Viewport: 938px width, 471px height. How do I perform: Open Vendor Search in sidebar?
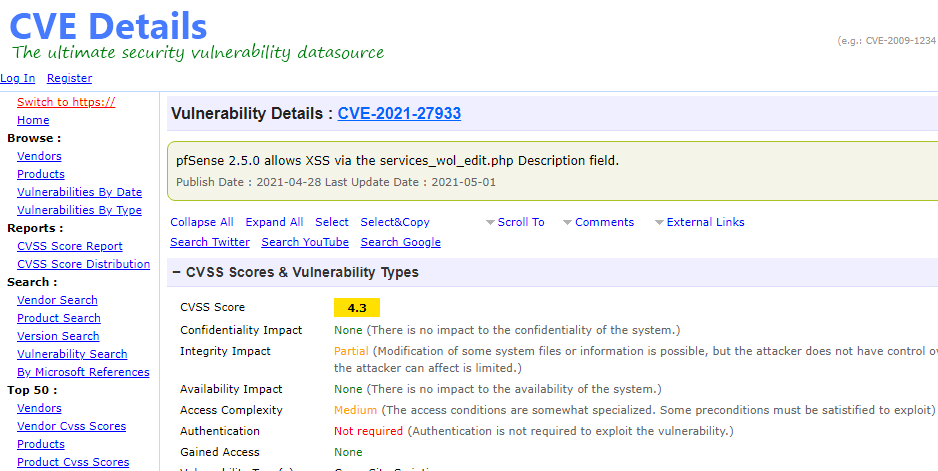pos(57,300)
